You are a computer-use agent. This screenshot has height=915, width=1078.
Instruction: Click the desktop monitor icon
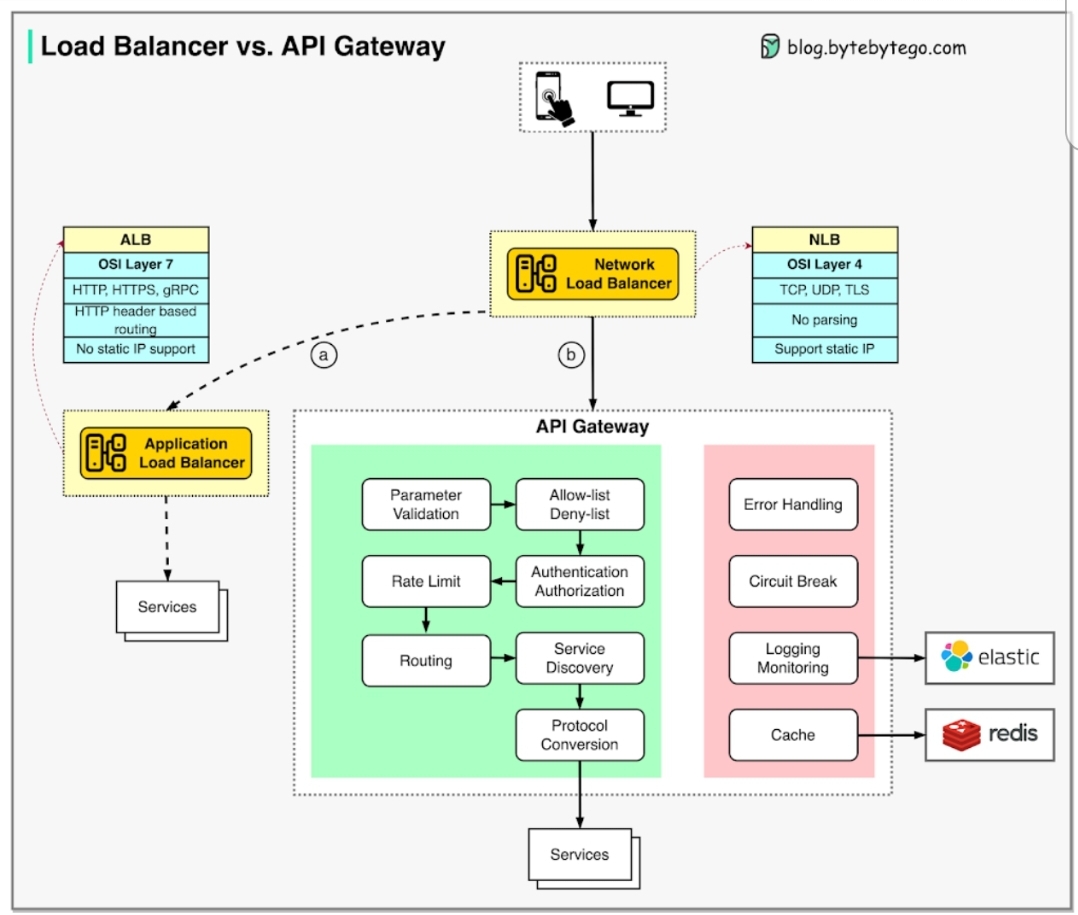tap(630, 98)
